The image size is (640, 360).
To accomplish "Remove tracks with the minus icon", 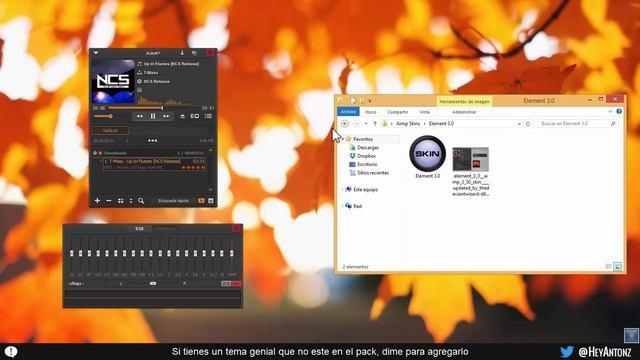I will (109, 201).
